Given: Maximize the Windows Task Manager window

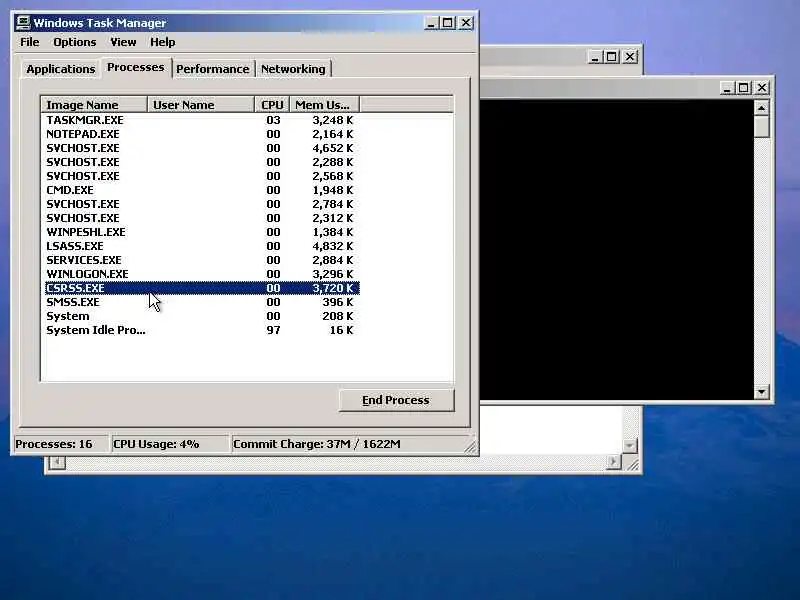Looking at the screenshot, I should coord(447,23).
